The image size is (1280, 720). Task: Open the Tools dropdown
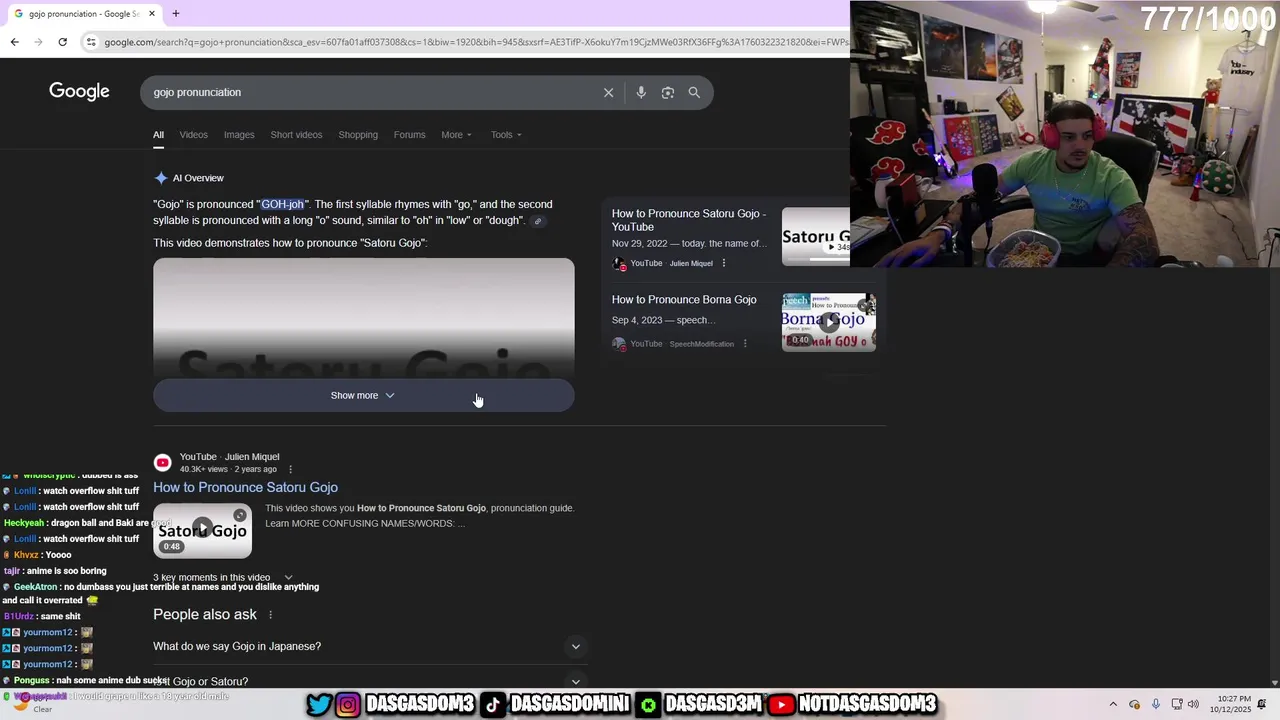tap(506, 135)
